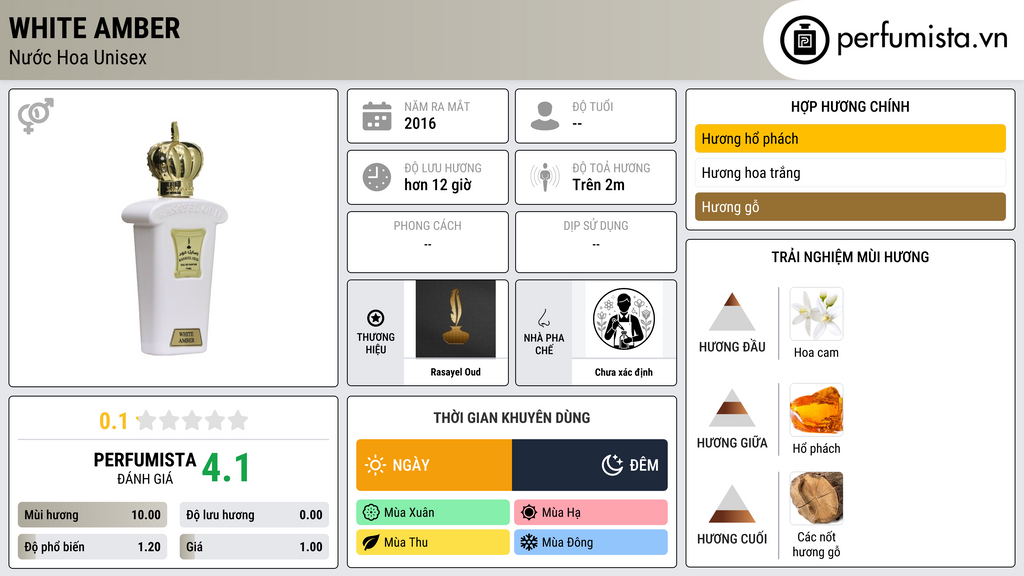The image size is (1024, 576).
Task: Click the Phong cách info box
Action: 428,242
